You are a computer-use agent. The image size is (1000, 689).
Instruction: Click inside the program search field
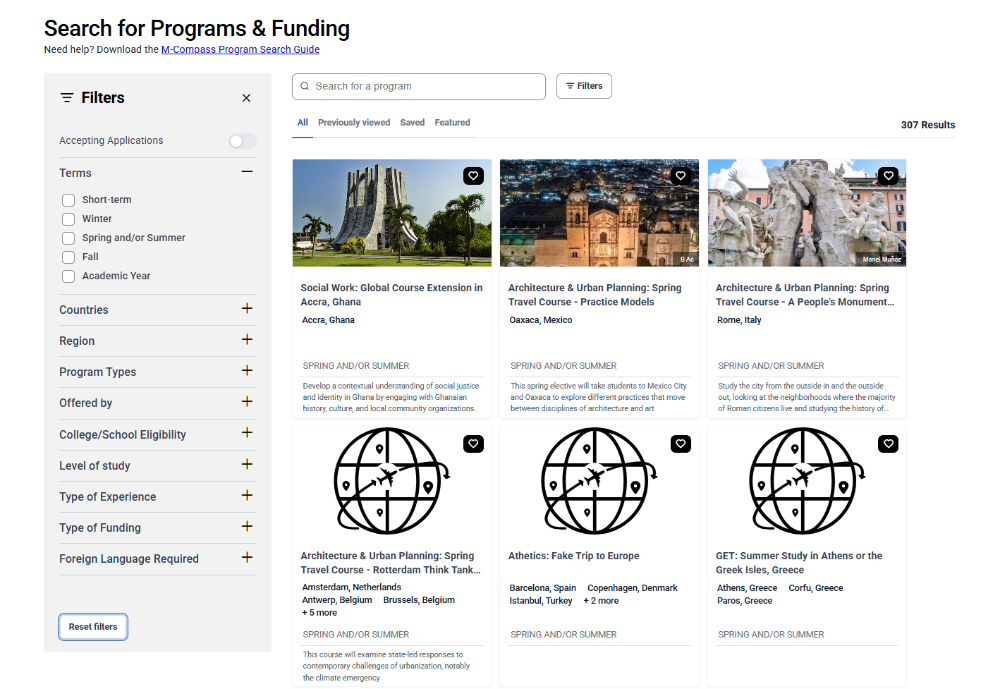click(x=420, y=87)
